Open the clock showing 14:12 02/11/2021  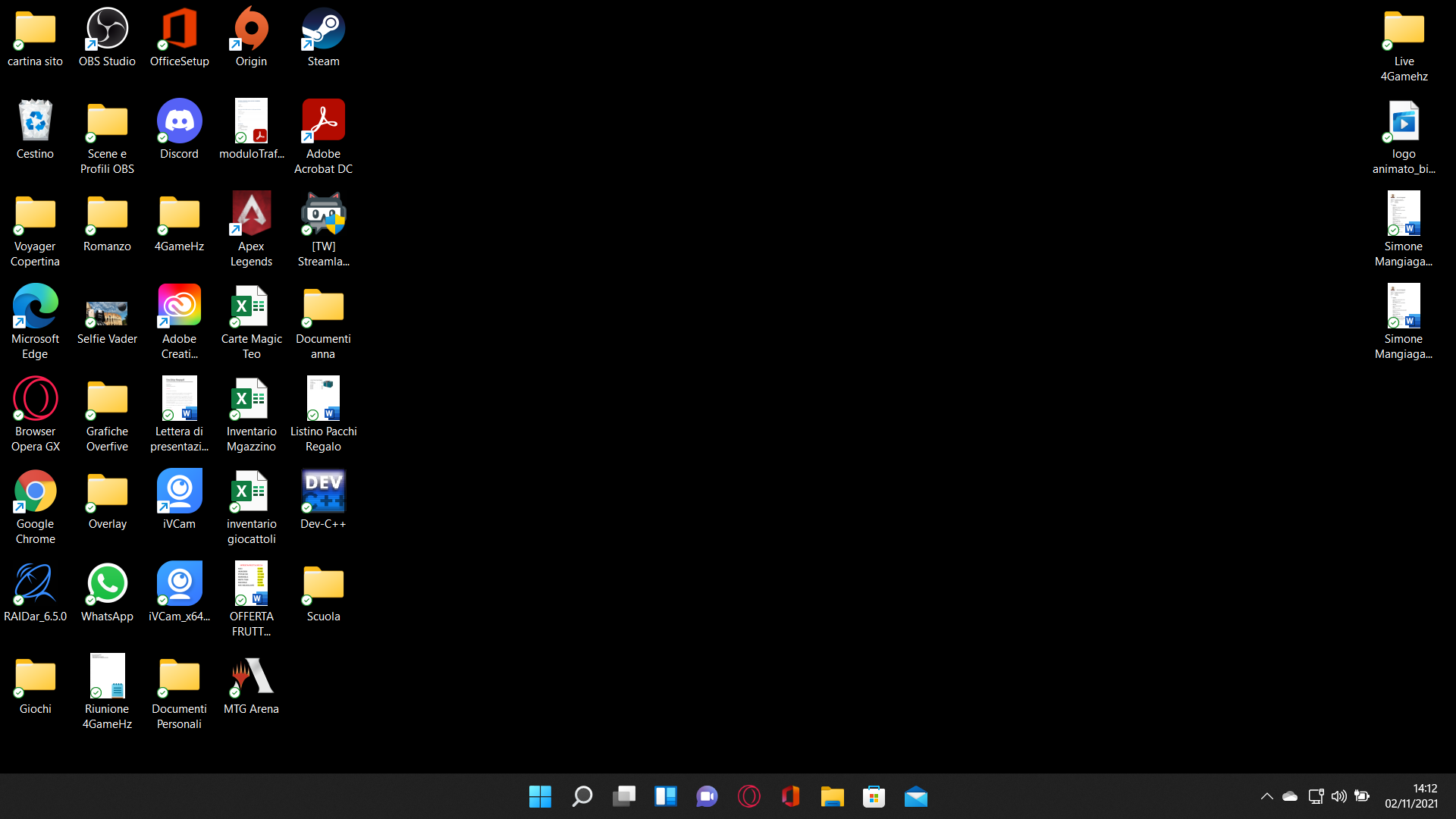(x=1411, y=796)
